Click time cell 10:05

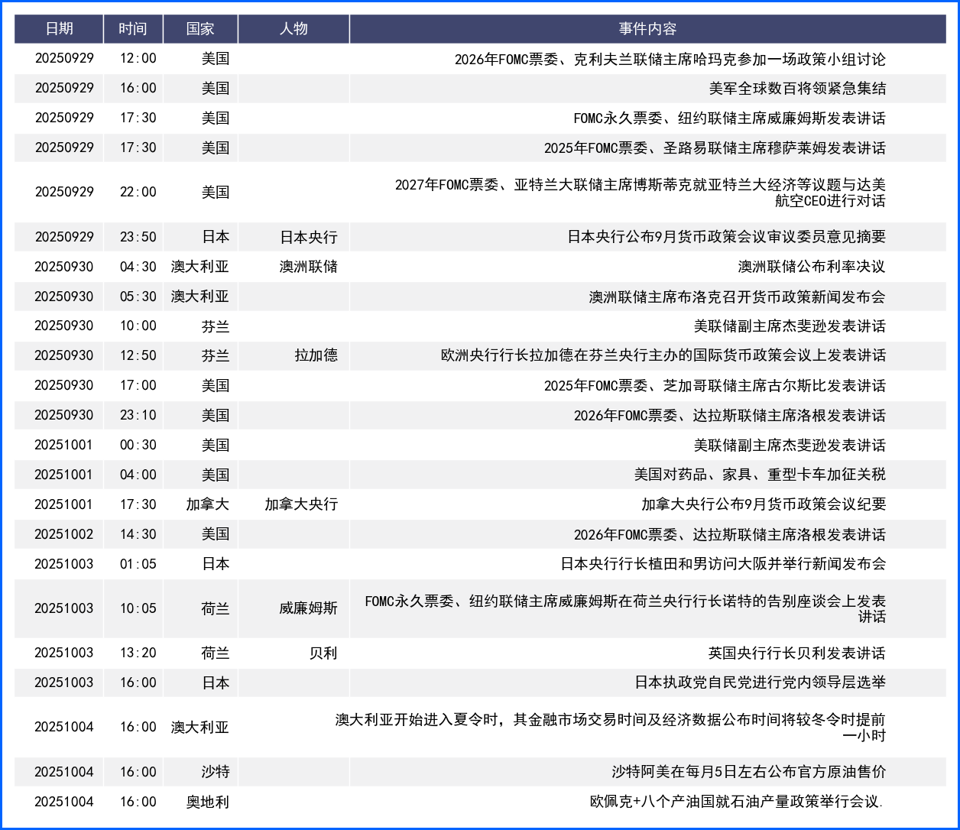(138, 608)
